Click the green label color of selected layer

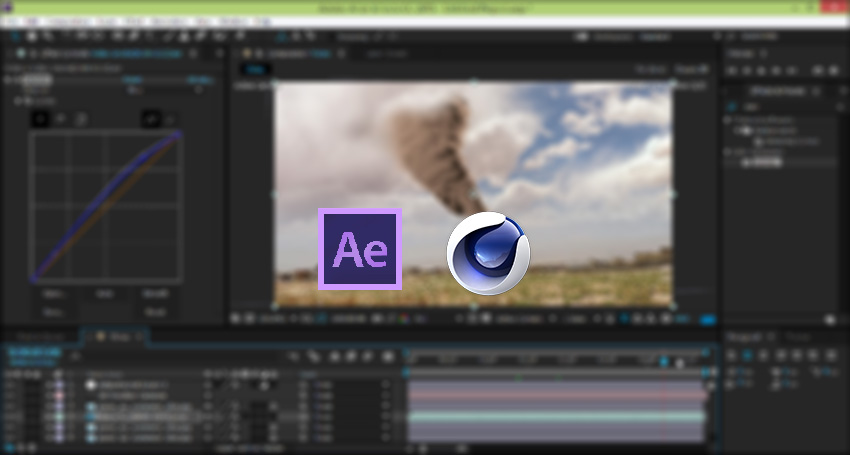pyautogui.click(x=59, y=416)
